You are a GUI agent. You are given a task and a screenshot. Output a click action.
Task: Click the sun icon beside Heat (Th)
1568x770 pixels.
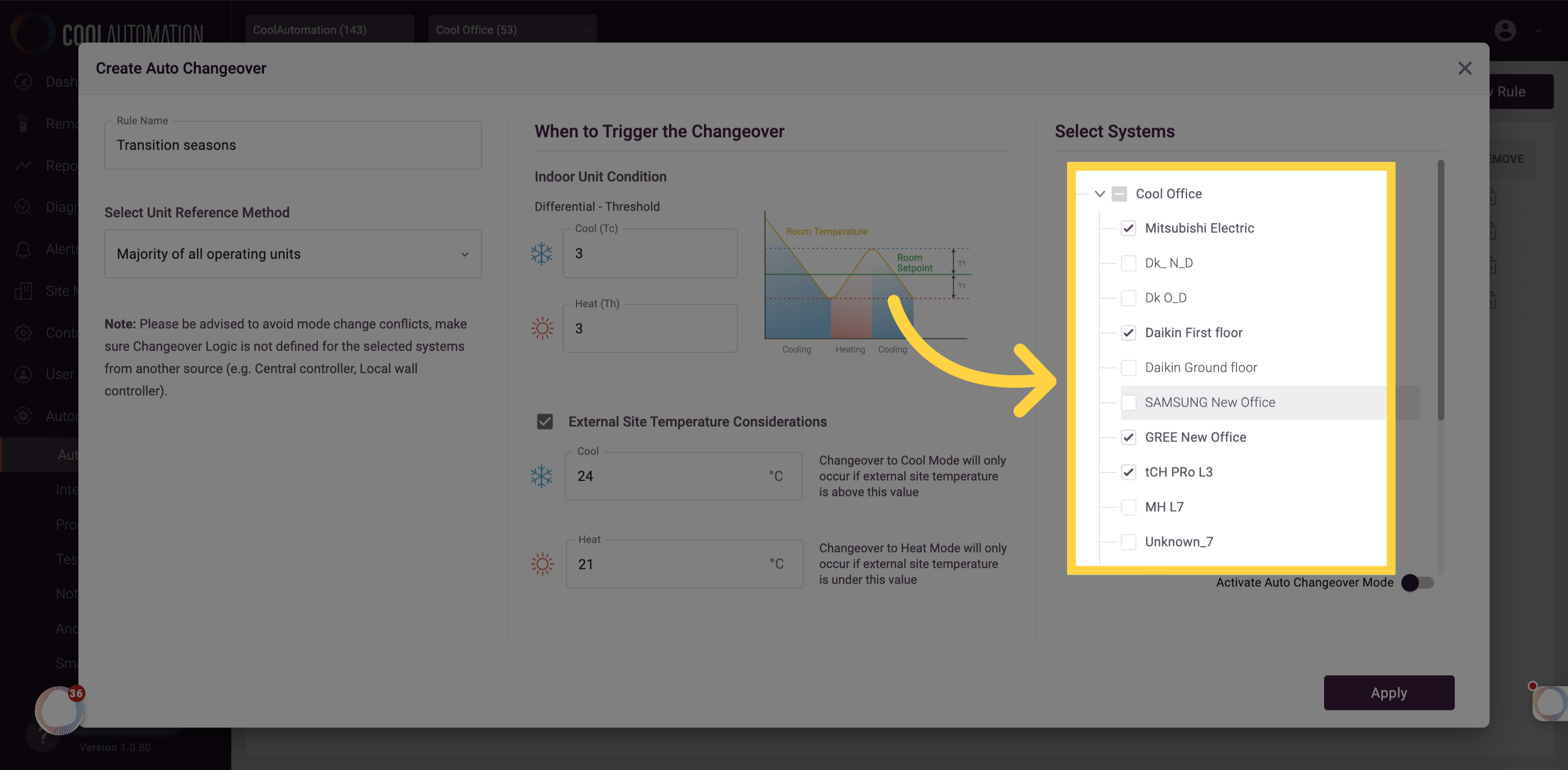click(x=542, y=328)
